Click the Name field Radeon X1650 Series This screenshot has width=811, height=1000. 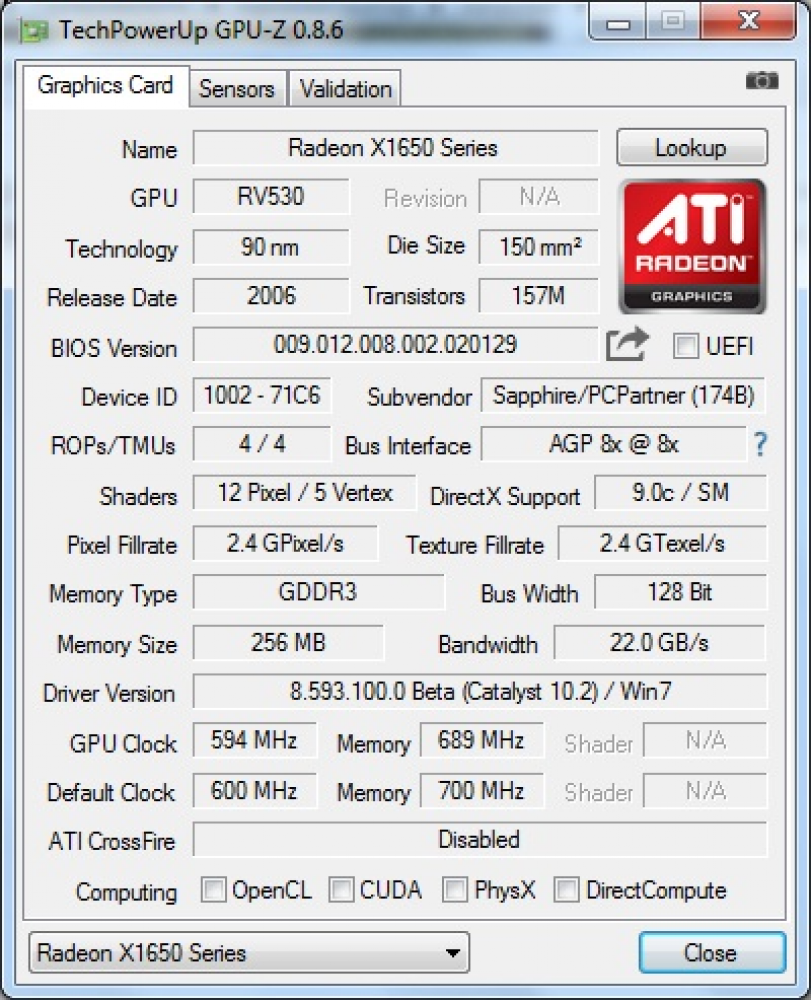[395, 148]
